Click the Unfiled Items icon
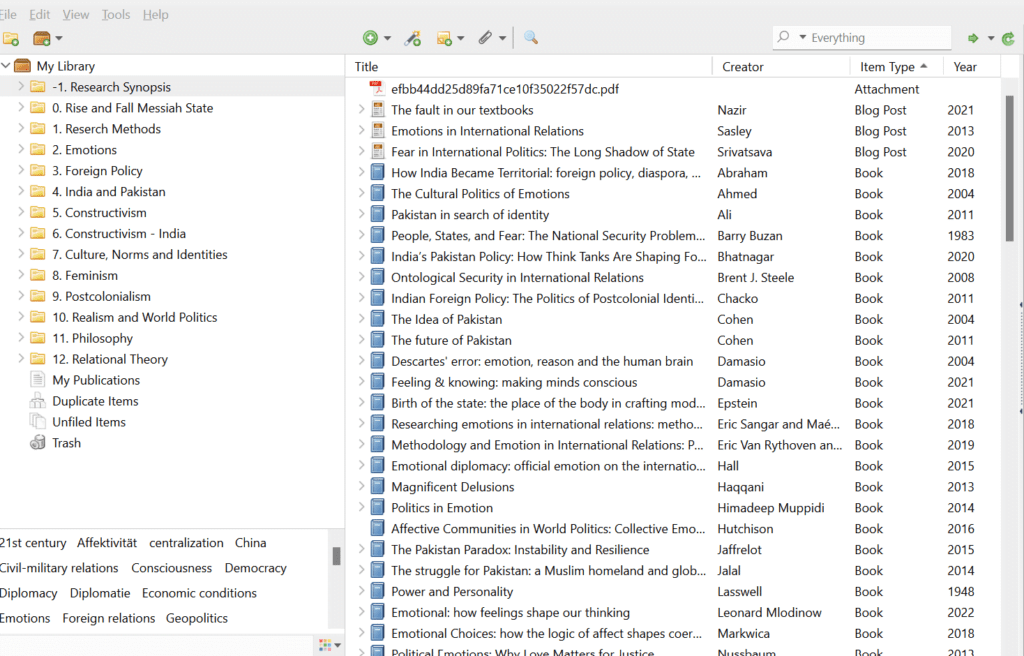The height and width of the screenshot is (656, 1024). [x=38, y=421]
